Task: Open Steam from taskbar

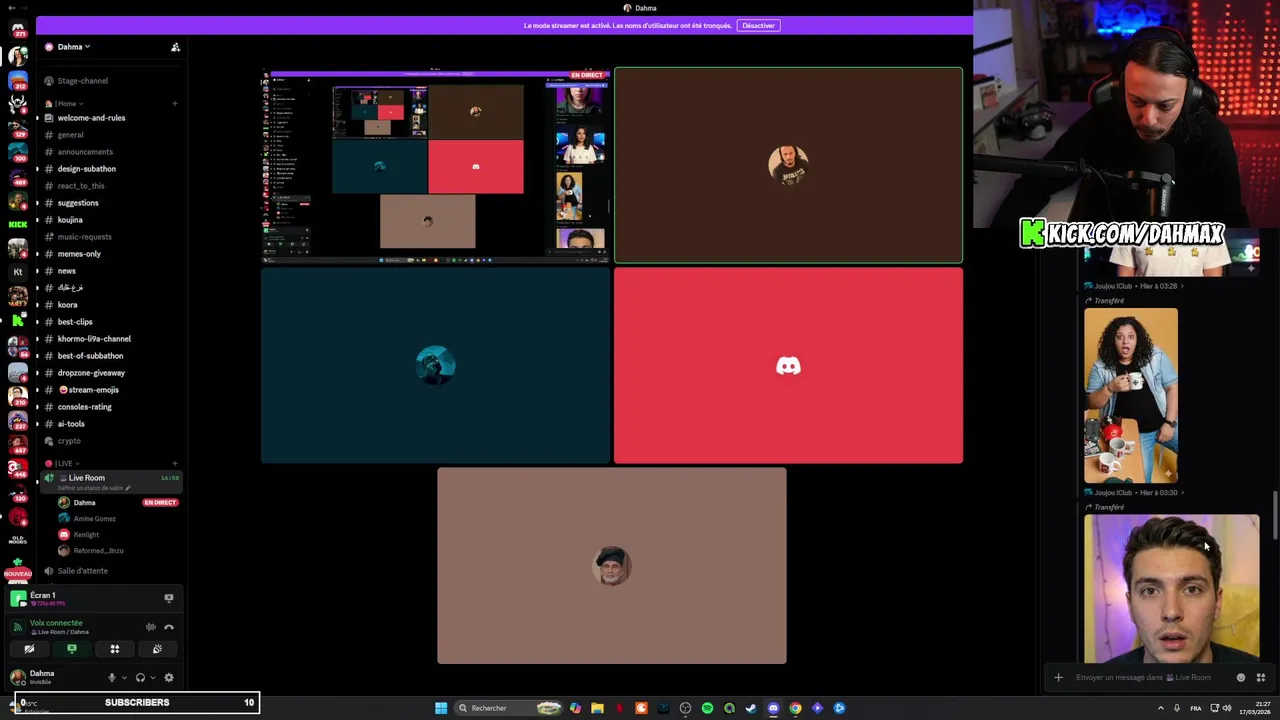Action: [x=751, y=708]
